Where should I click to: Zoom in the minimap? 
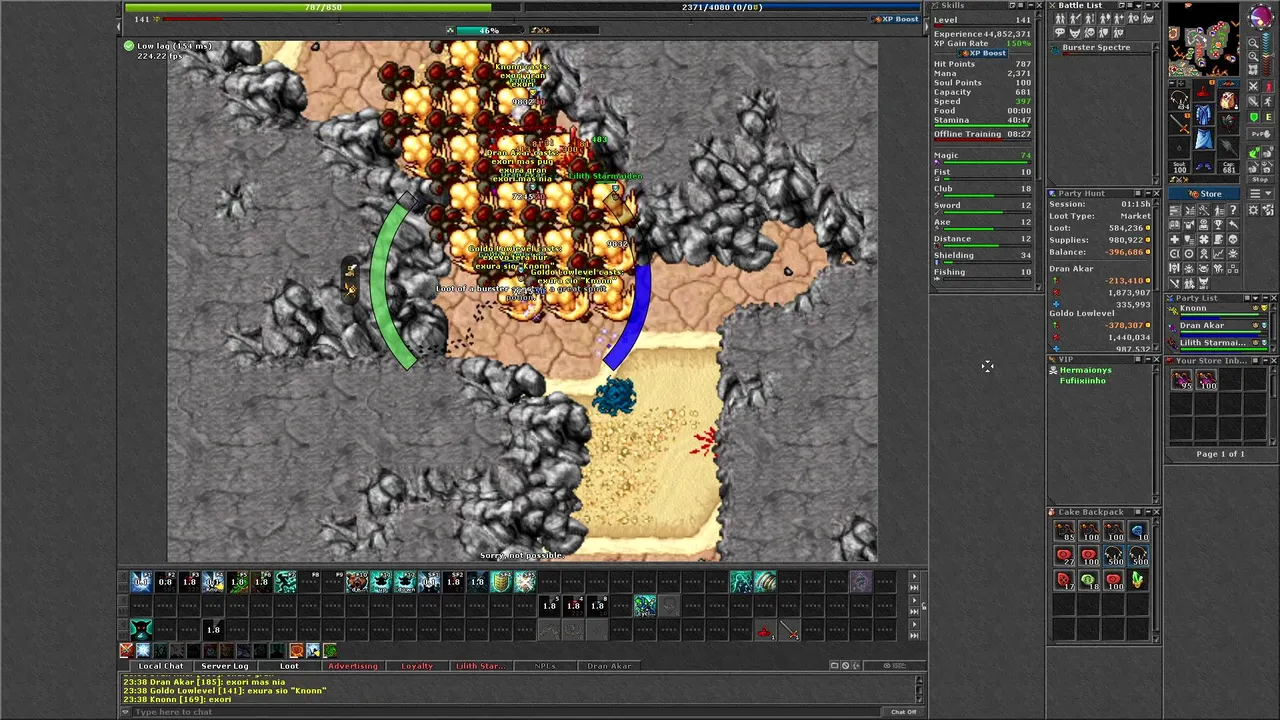pos(1252,55)
